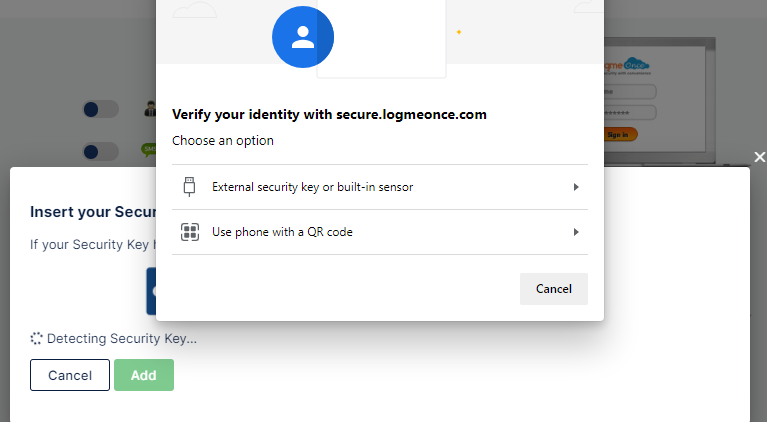Select External security key or built-in sensor
767x422 pixels.
(380, 187)
